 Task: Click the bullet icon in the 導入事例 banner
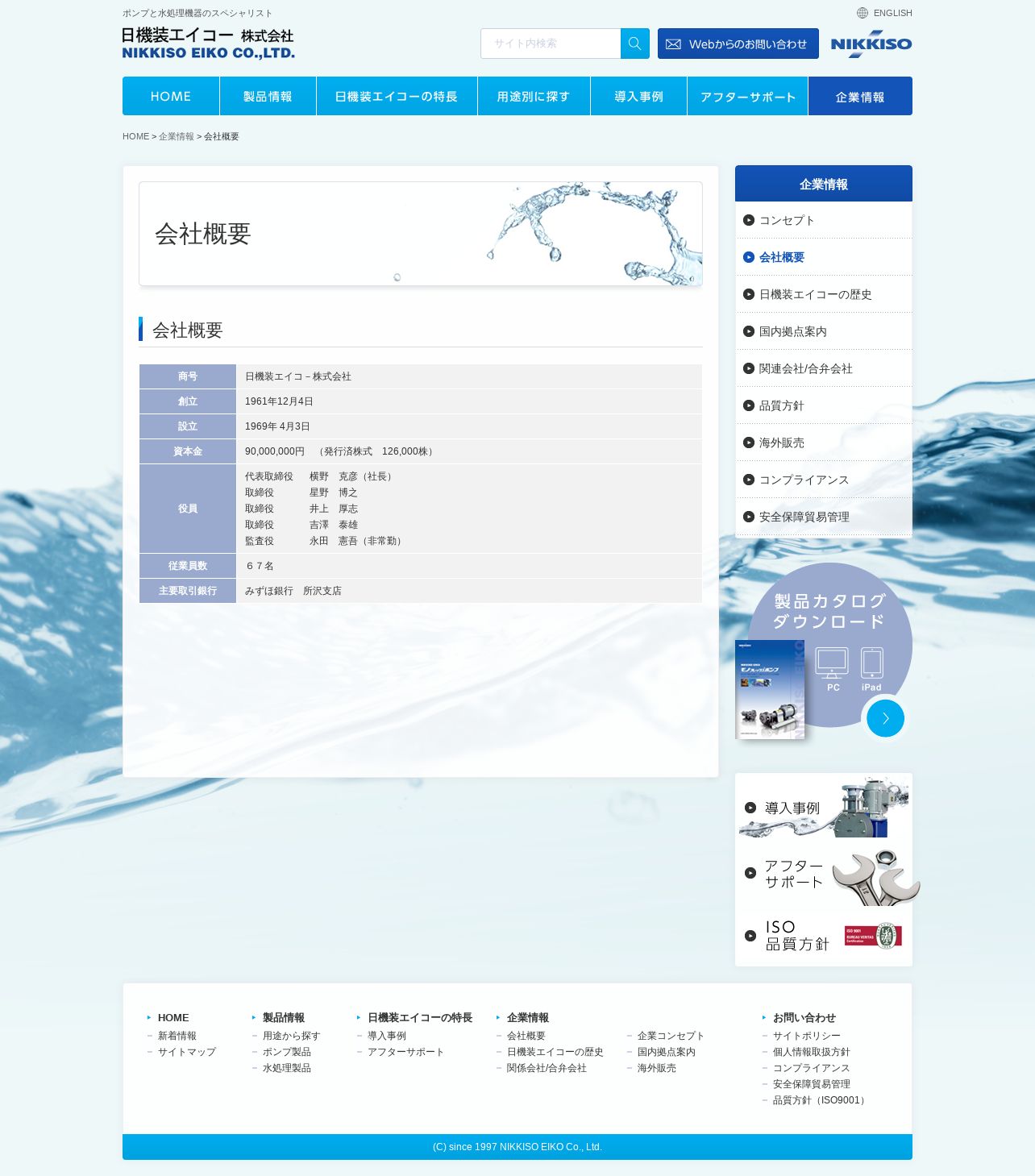pyautogui.click(x=750, y=808)
